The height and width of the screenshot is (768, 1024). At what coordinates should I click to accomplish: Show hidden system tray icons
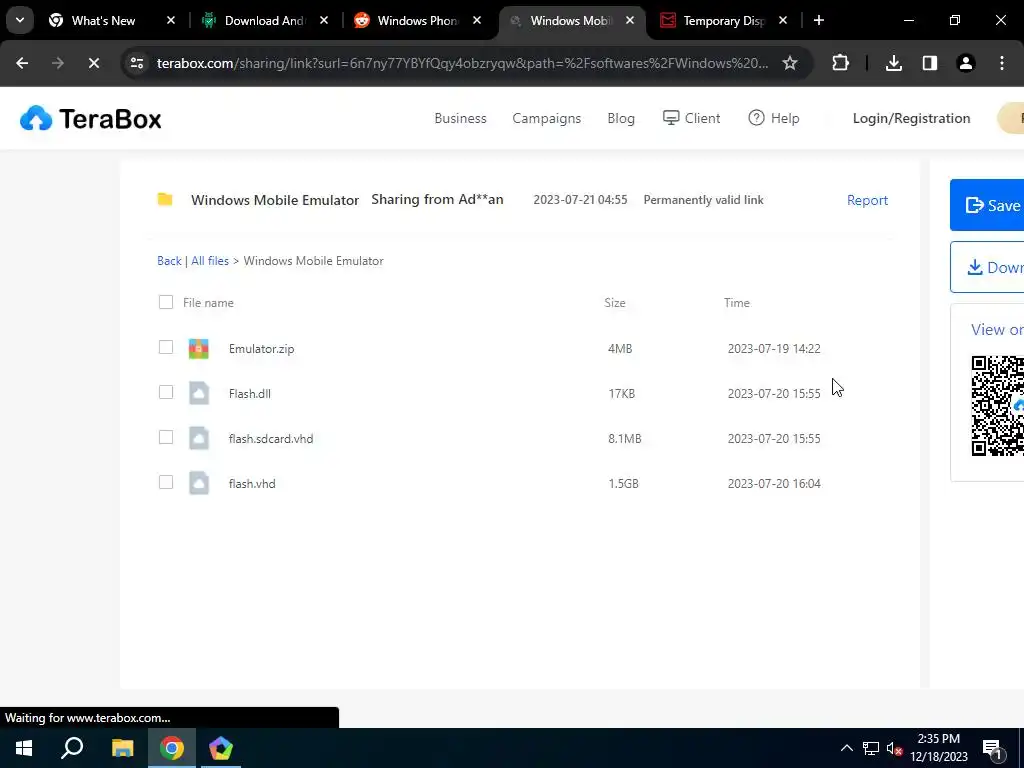[x=846, y=748]
